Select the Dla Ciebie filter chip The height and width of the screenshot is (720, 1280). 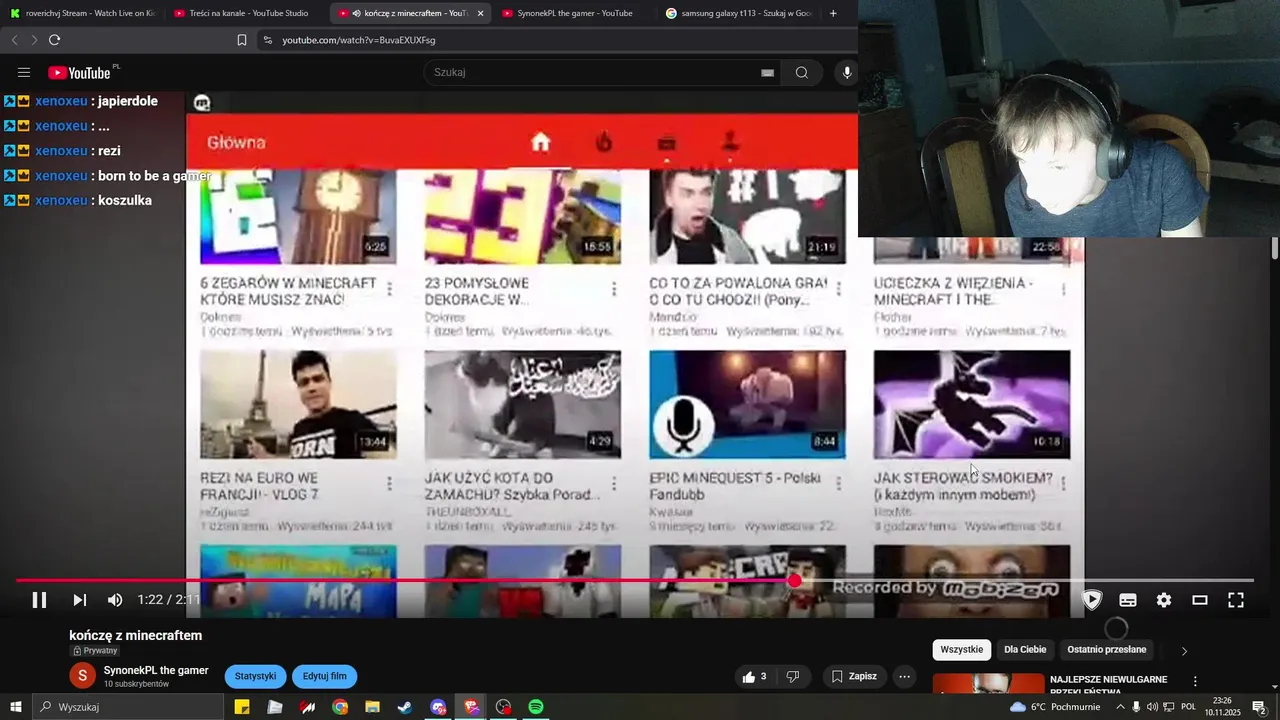[1025, 650]
